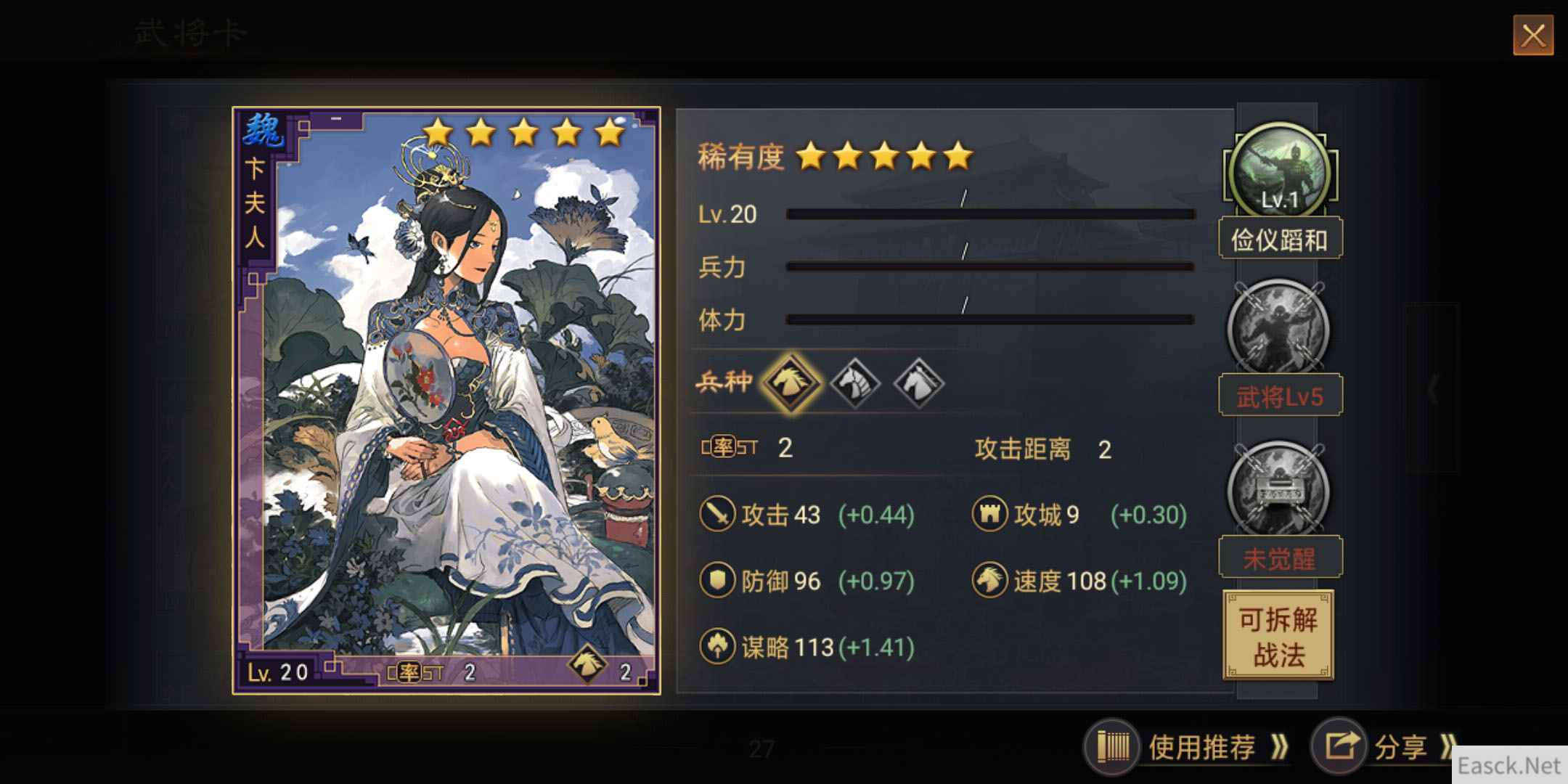The image size is (1568, 784).
Task: Tap the locked skill icon above 武将Lv5
Action: coord(1279,328)
